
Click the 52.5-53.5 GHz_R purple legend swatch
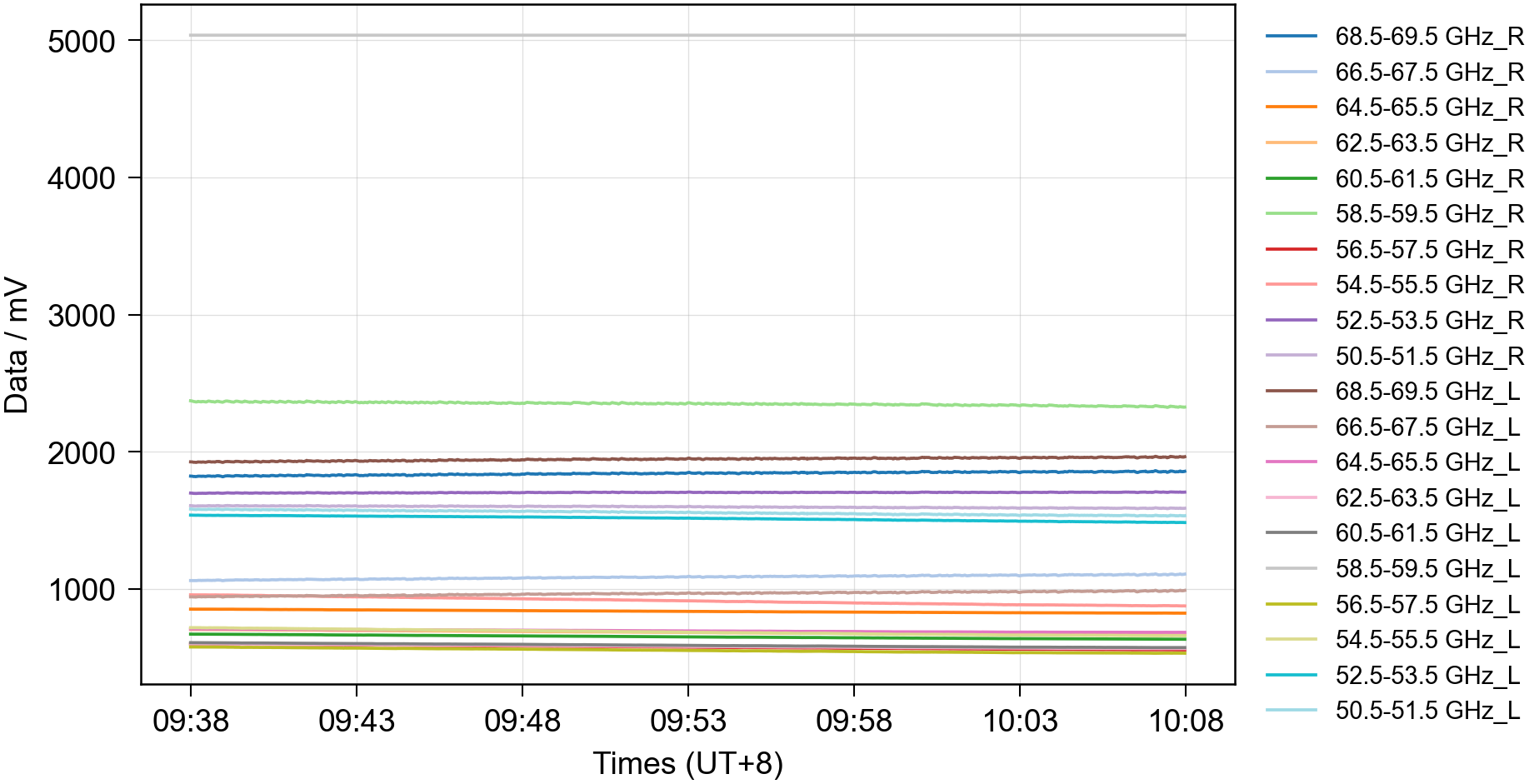pyautogui.click(x=1291, y=320)
